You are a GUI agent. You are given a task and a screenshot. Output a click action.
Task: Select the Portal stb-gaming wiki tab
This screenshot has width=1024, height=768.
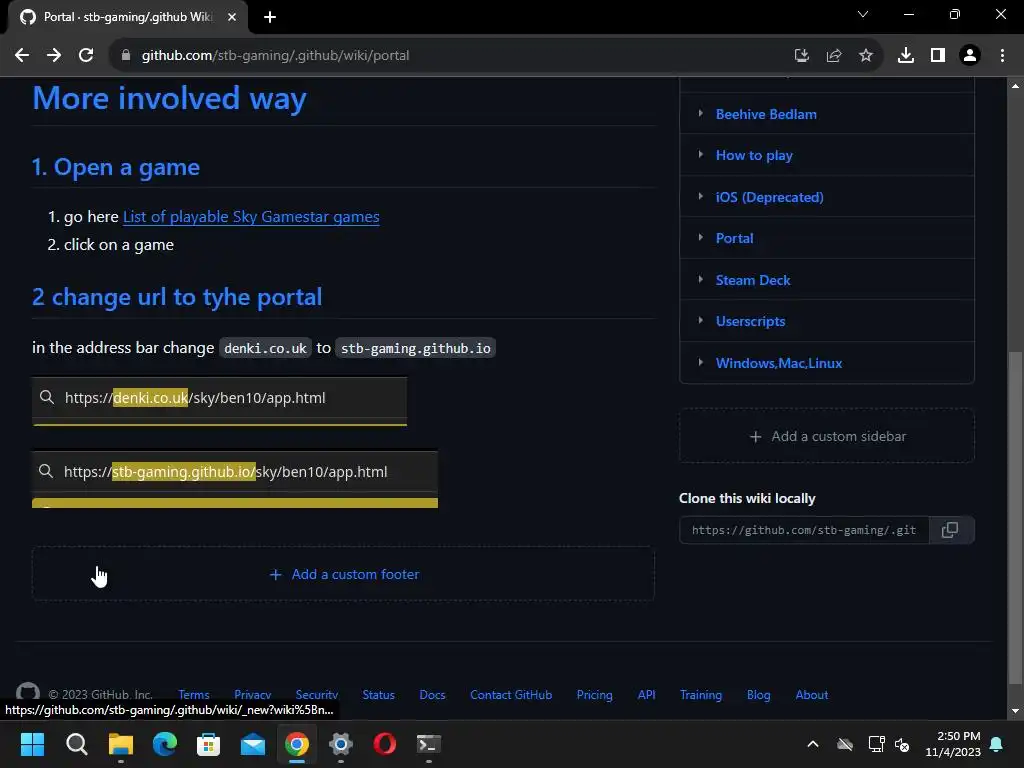[x=127, y=17]
